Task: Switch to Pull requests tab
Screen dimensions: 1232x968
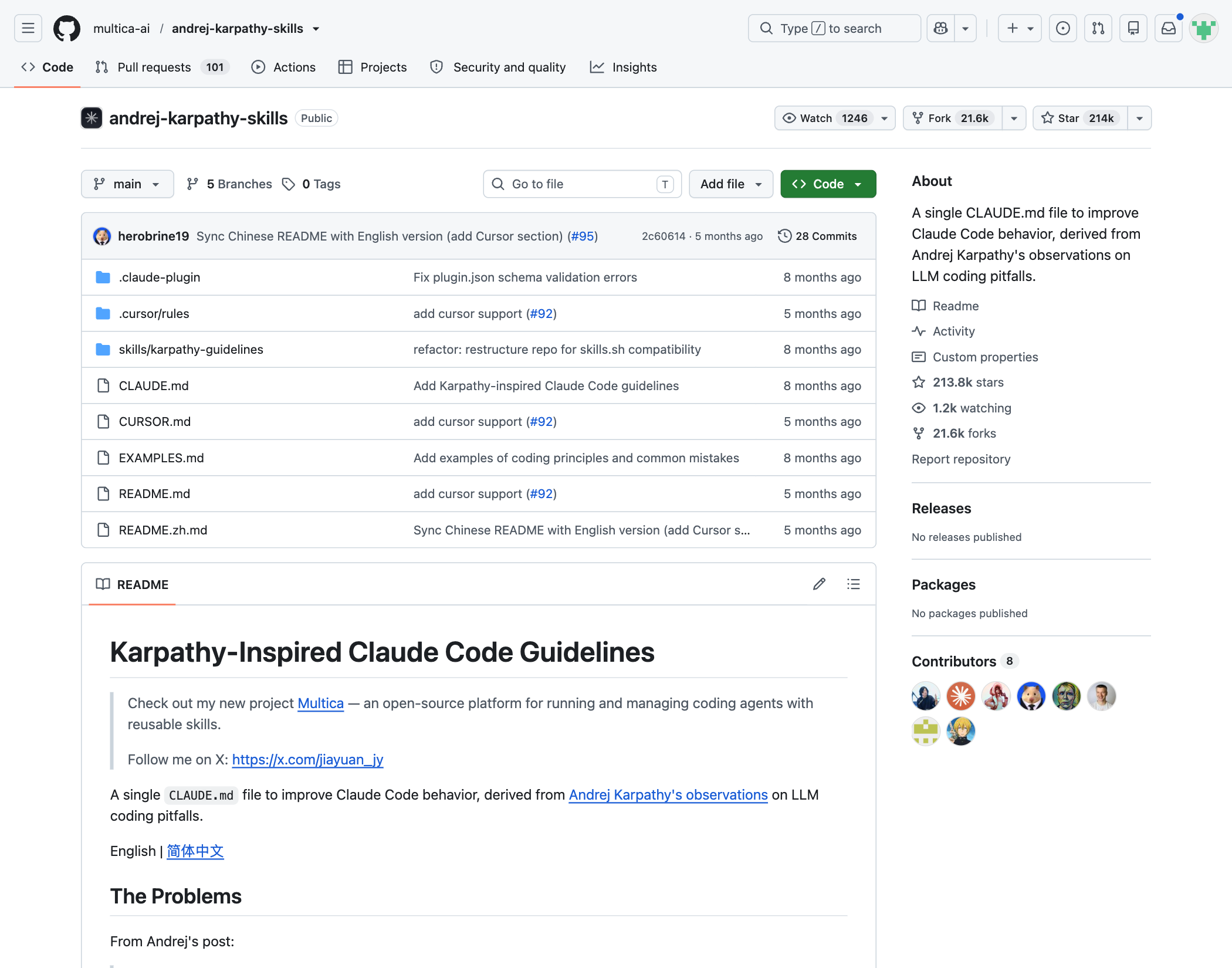Action: pos(162,67)
